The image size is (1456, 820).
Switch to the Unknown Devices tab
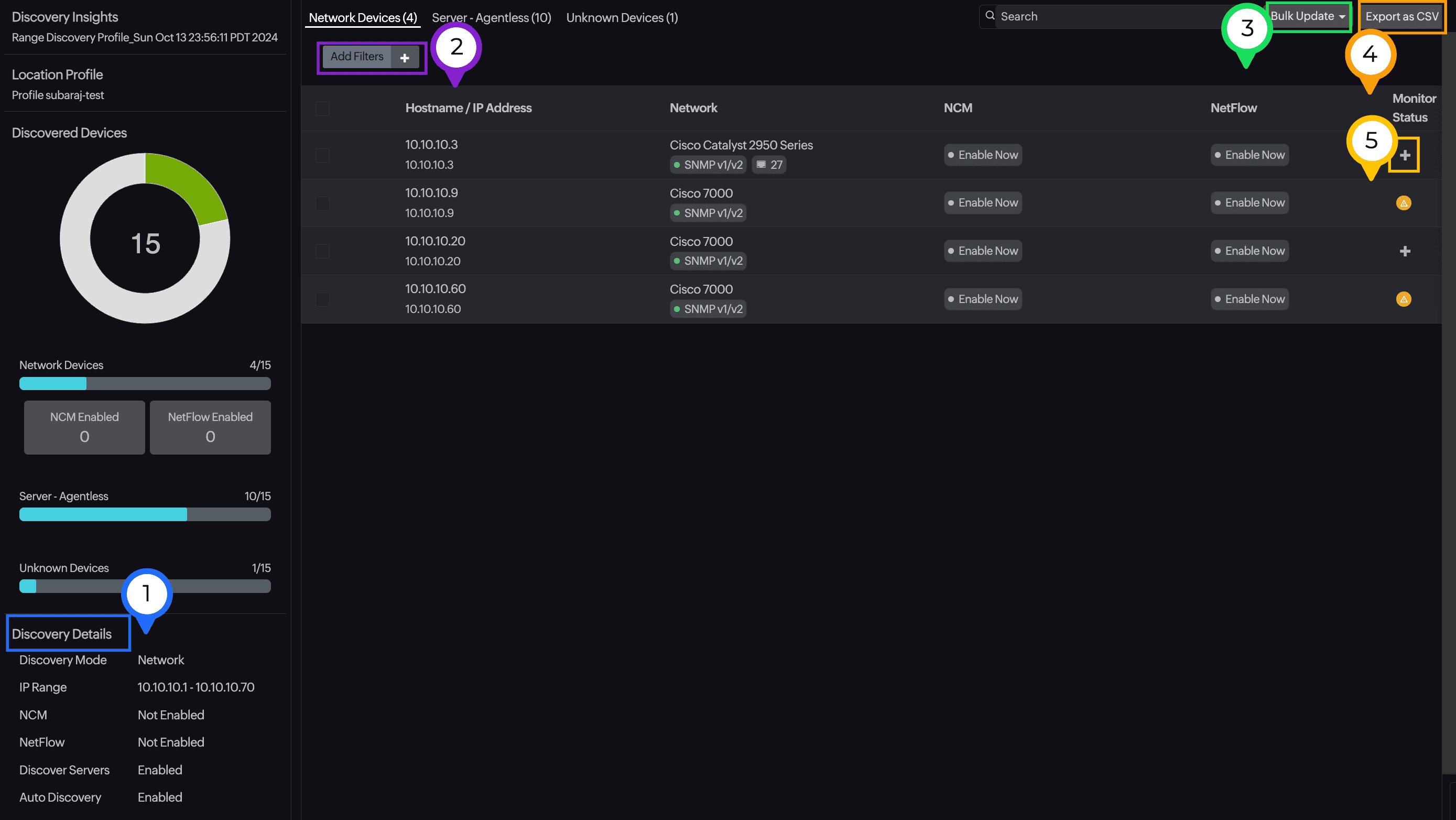(621, 17)
